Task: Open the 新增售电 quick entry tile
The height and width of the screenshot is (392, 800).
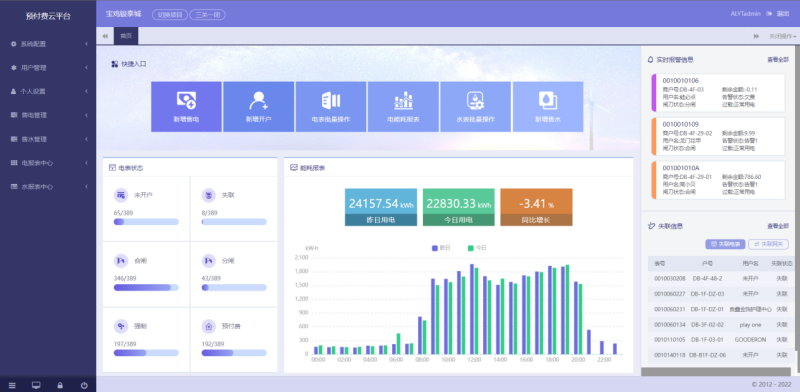Action: click(x=186, y=107)
